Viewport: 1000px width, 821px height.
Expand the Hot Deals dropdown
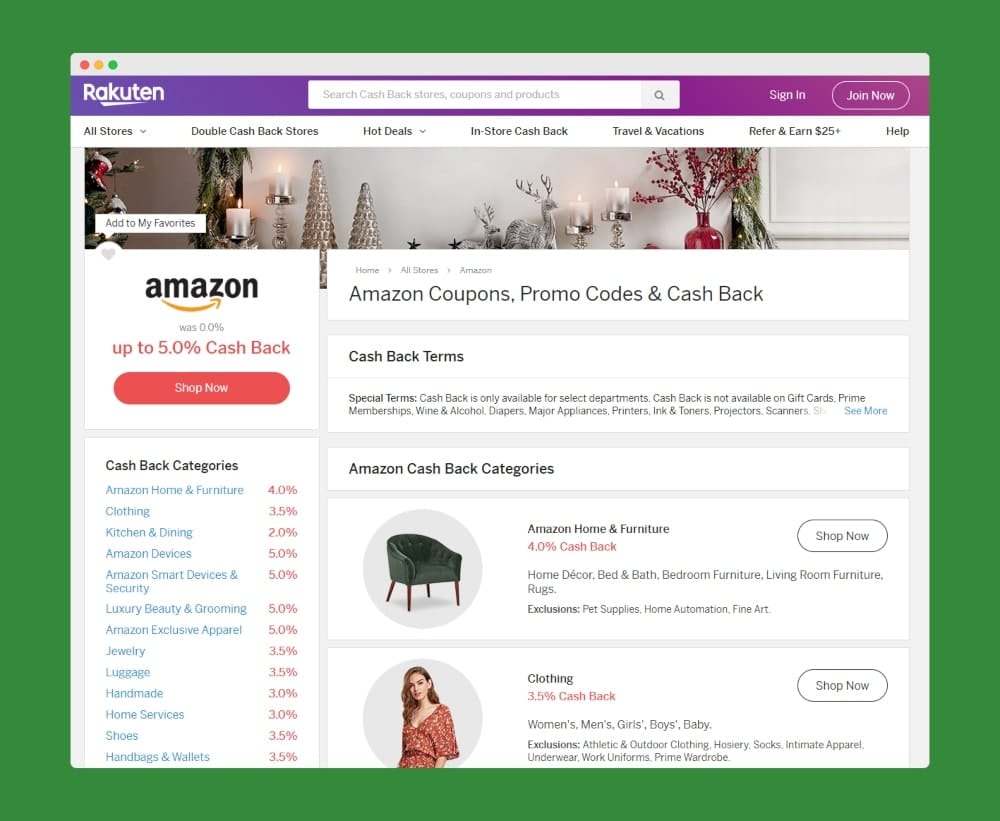point(394,131)
